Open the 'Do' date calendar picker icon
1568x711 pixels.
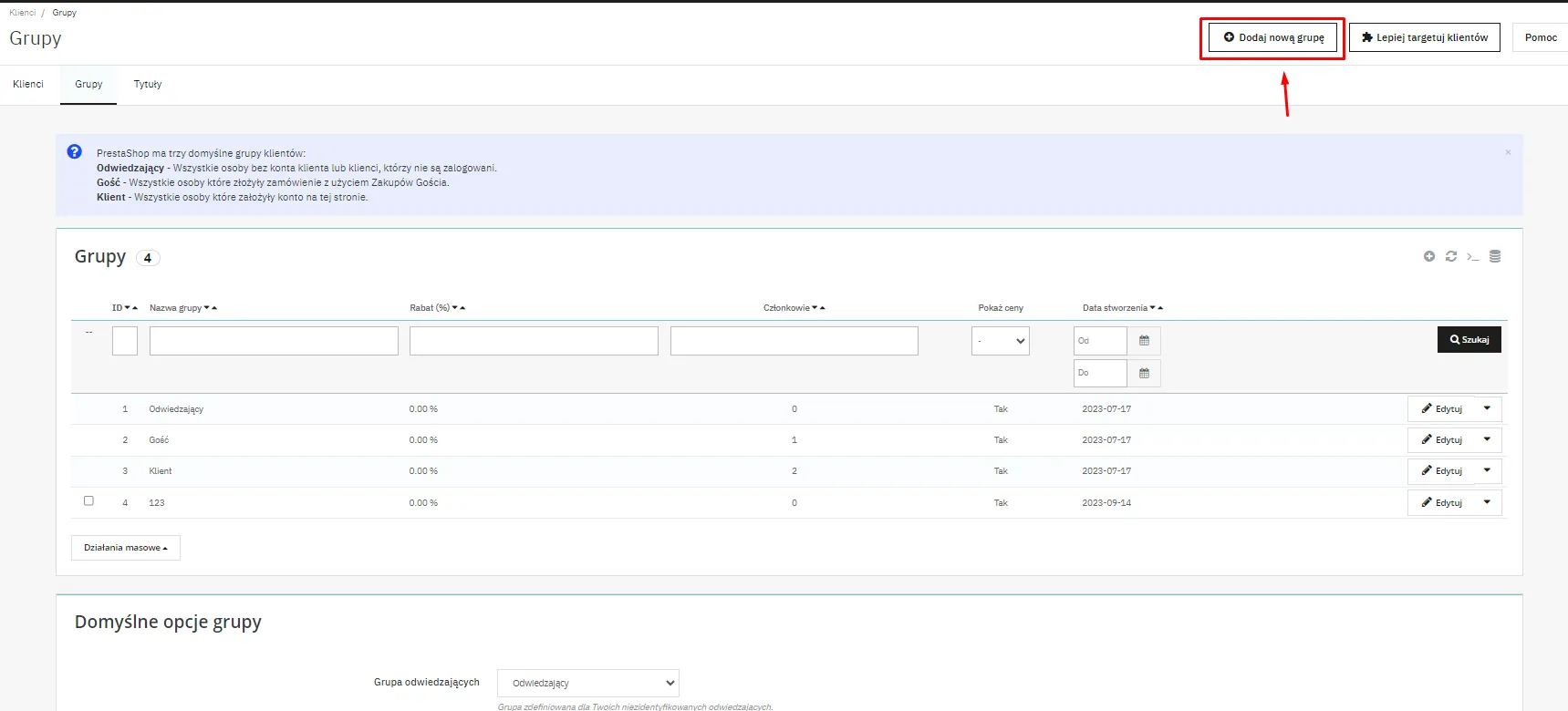(x=1144, y=373)
